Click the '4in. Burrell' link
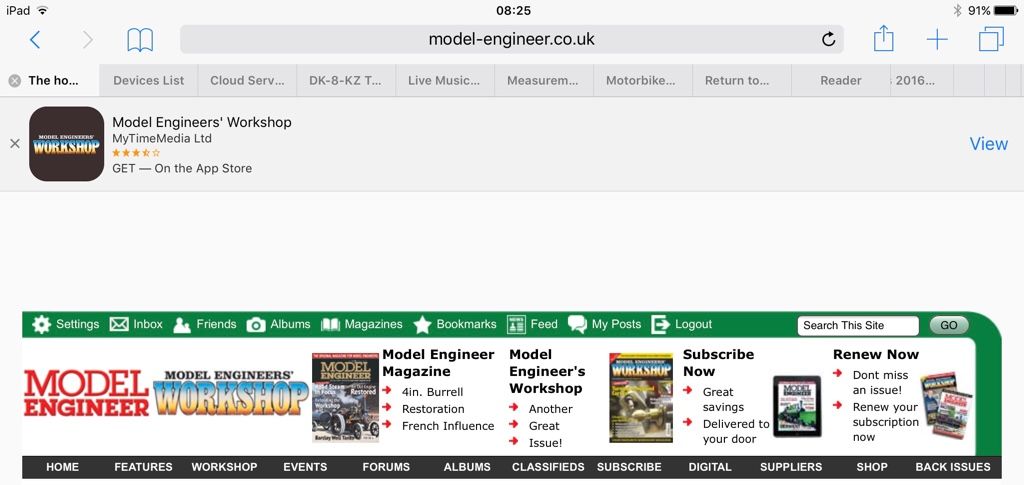Viewport: 1024px width, 485px height. coord(432,392)
